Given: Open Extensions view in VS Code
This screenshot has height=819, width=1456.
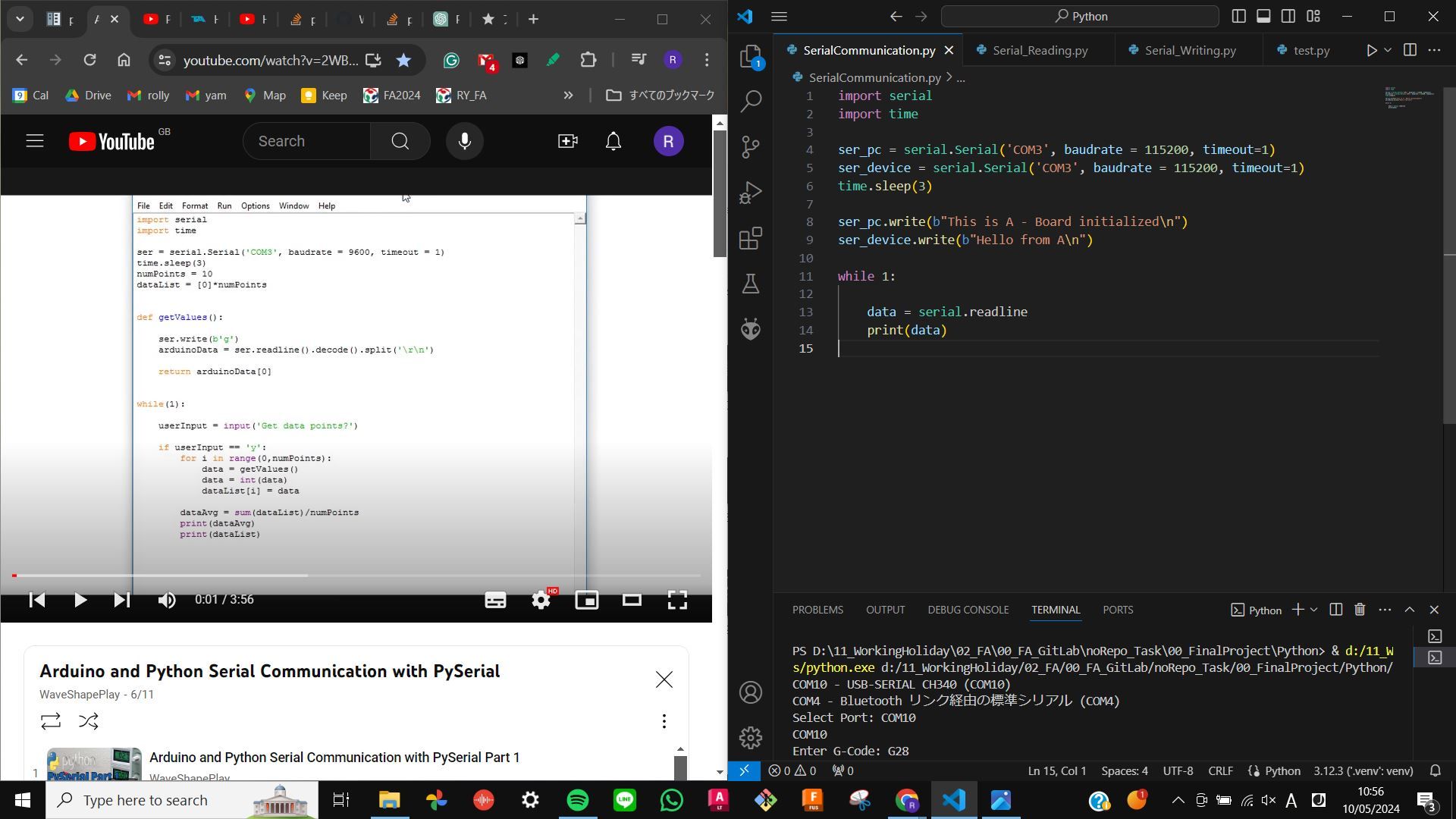Looking at the screenshot, I should coord(751,238).
